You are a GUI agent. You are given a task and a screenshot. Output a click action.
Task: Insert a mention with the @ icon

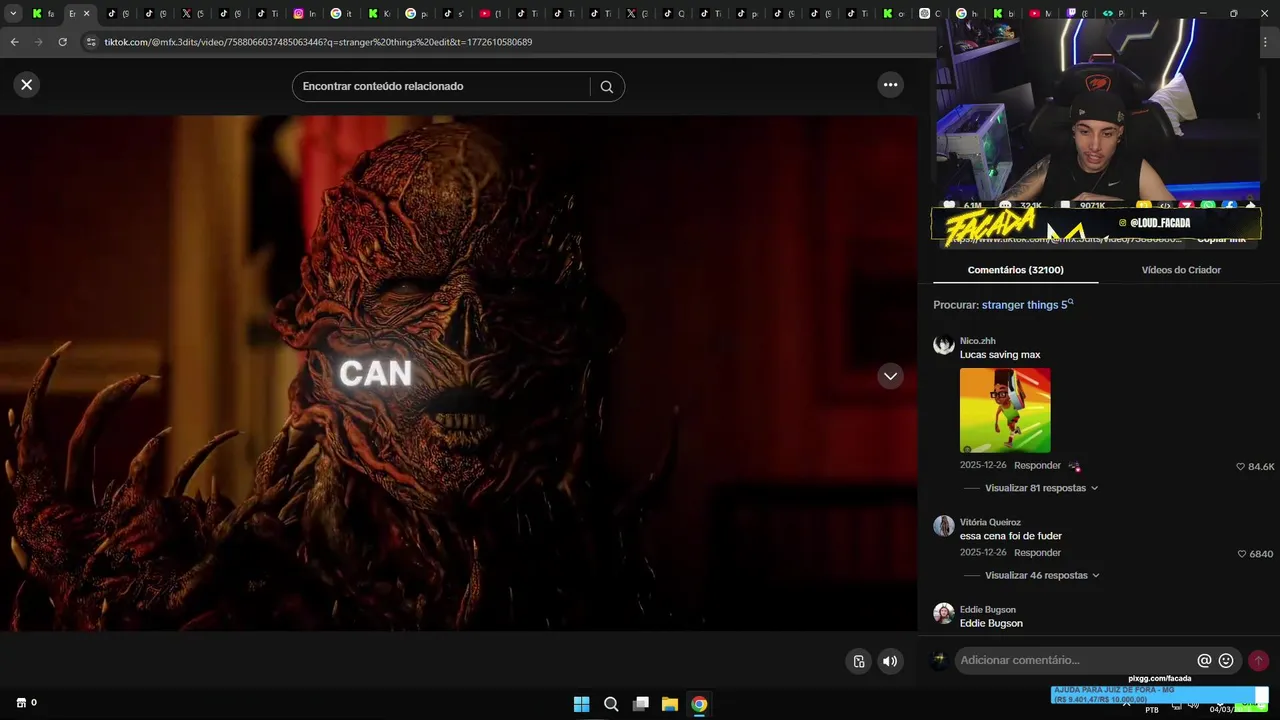coord(1204,661)
